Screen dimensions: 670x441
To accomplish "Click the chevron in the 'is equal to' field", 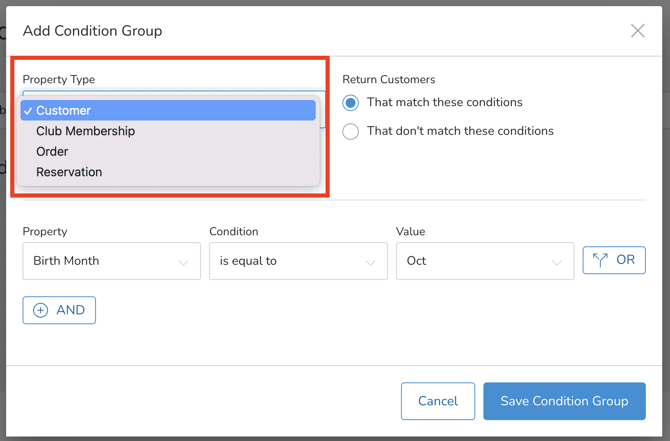I will (x=370, y=262).
